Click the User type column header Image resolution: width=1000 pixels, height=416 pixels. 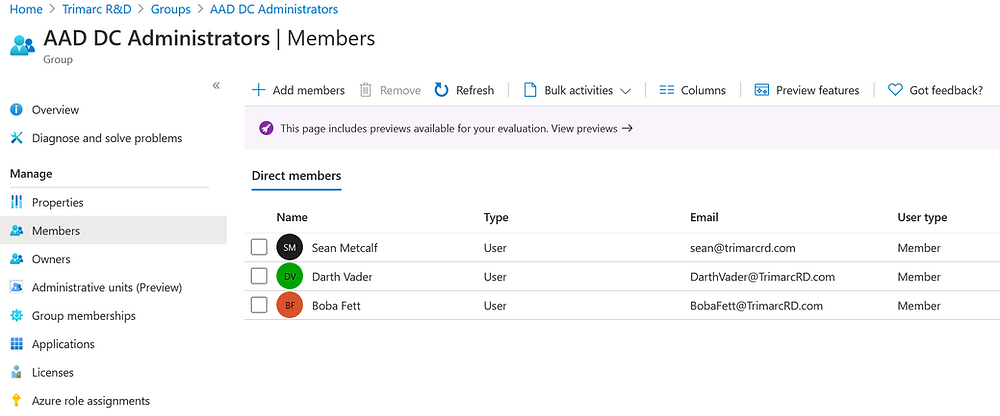pyautogui.click(x=922, y=218)
